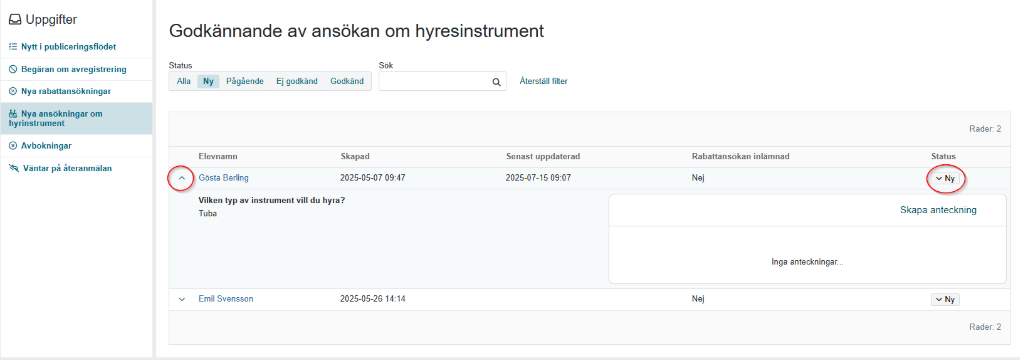Select the Ej godkänd status filter
The height and width of the screenshot is (360, 1020).
(297, 81)
